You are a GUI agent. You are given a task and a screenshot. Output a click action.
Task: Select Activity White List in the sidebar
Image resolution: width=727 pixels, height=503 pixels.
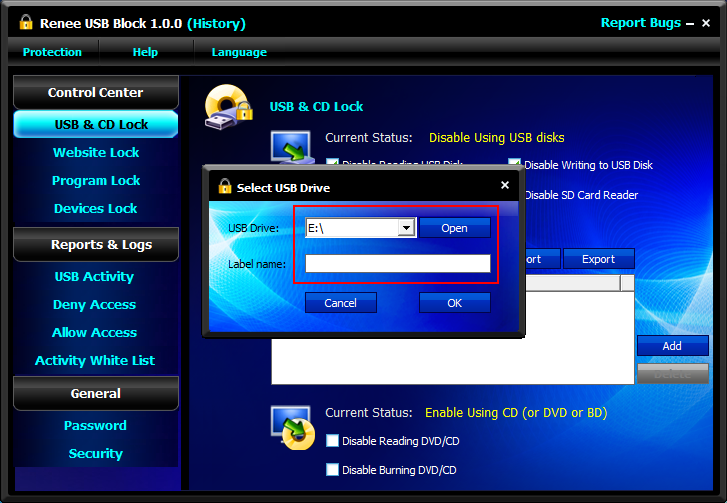pyautogui.click(x=95, y=361)
